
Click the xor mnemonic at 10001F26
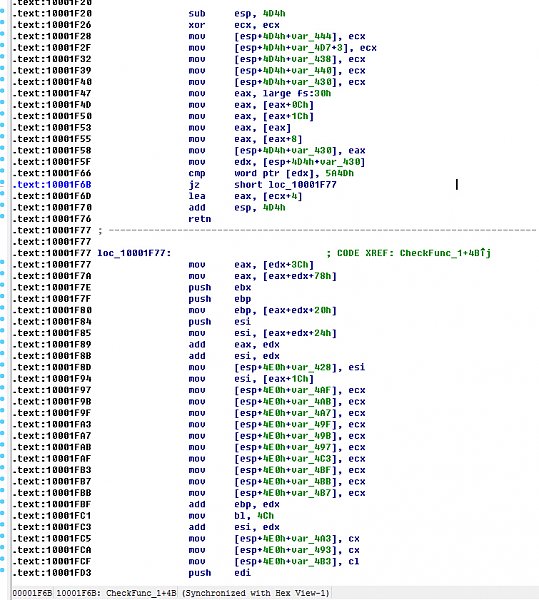pos(197,25)
